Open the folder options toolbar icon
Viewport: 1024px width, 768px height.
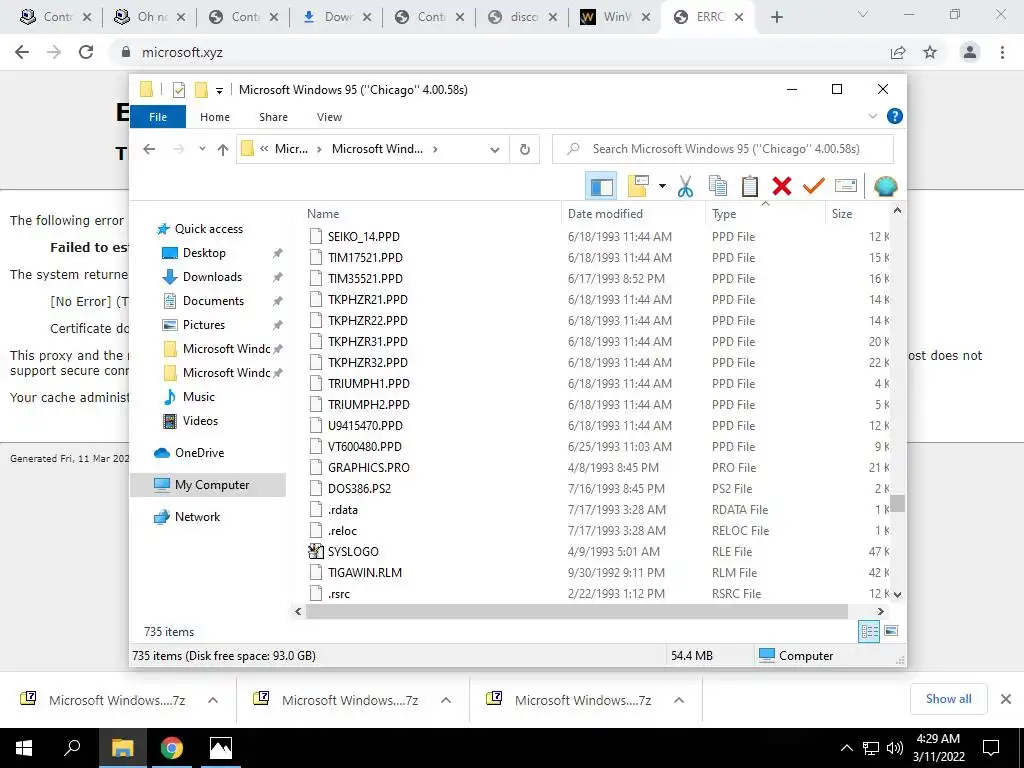coord(638,186)
